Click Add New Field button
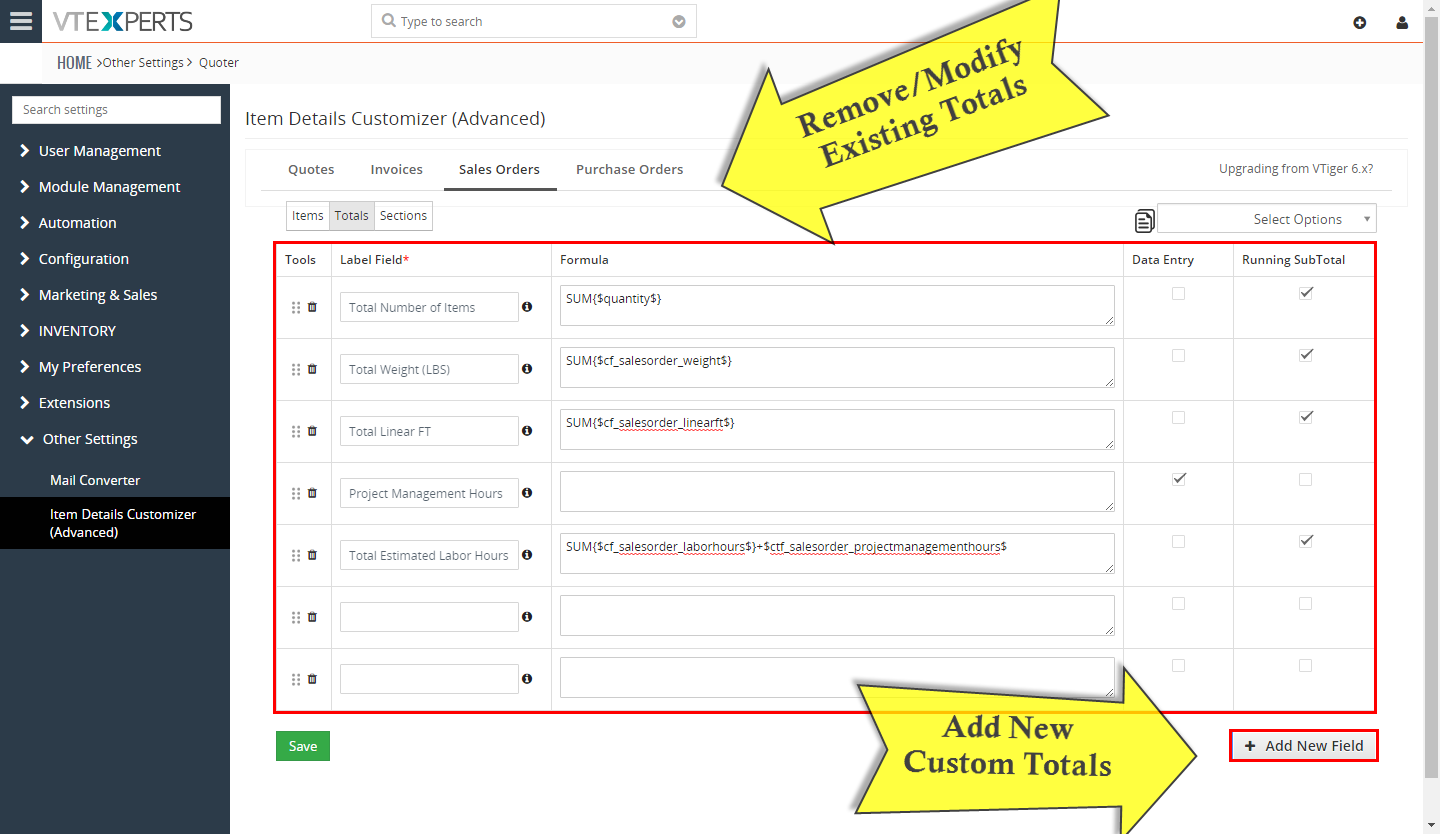The width and height of the screenshot is (1440, 834). click(1304, 746)
